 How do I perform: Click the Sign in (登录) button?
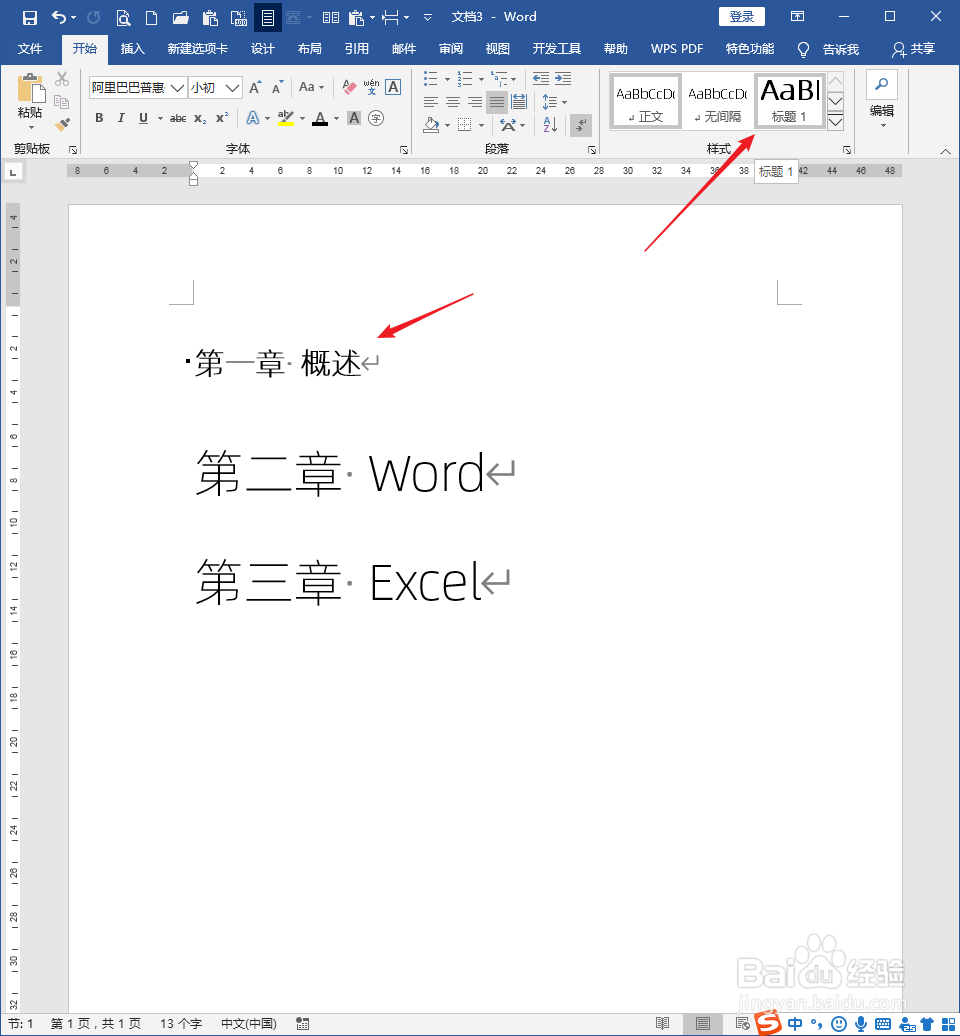(x=741, y=17)
